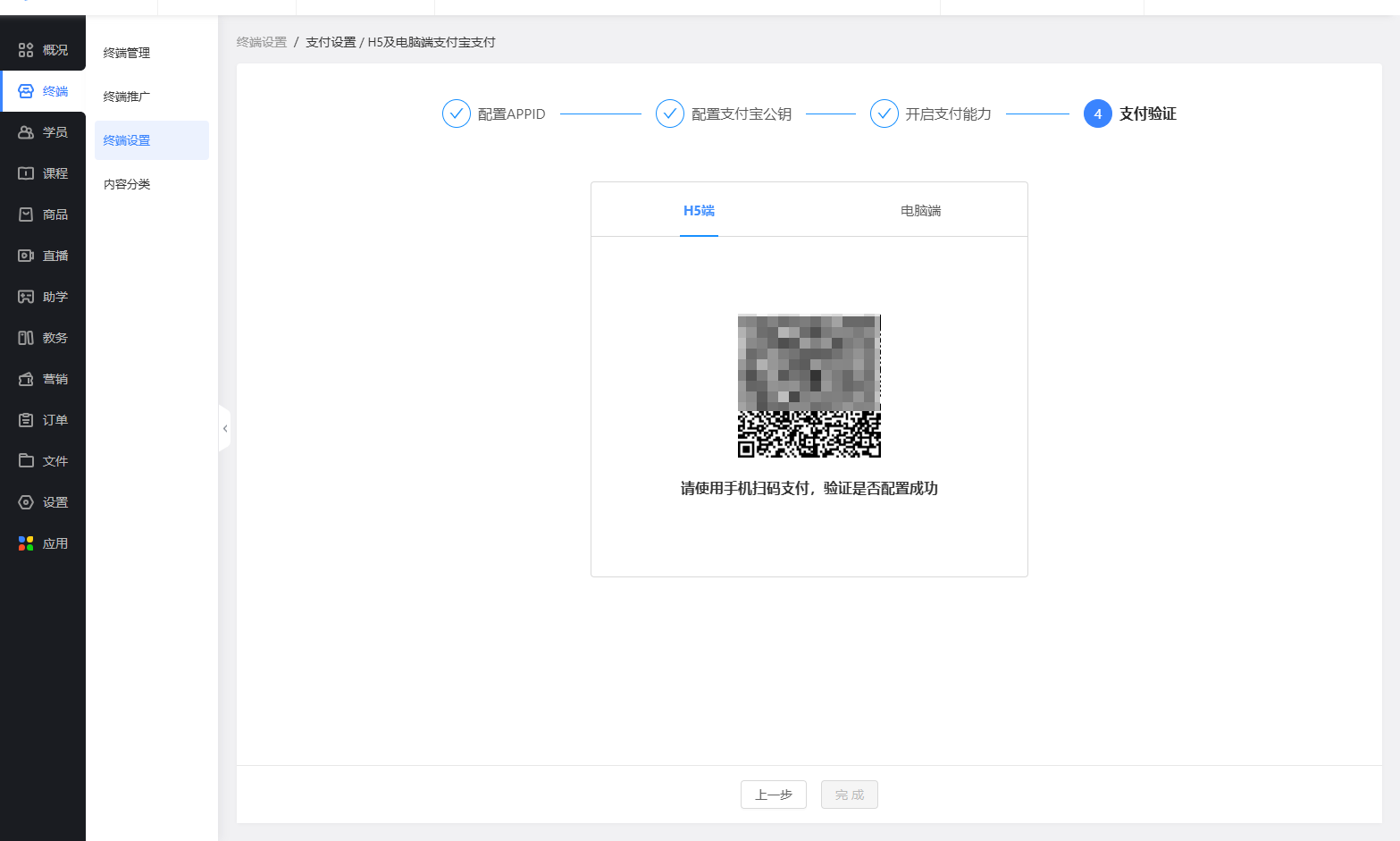Screen dimensions: 1400x841
Task: Open the 应用 colorful apps icon
Action: (26, 543)
